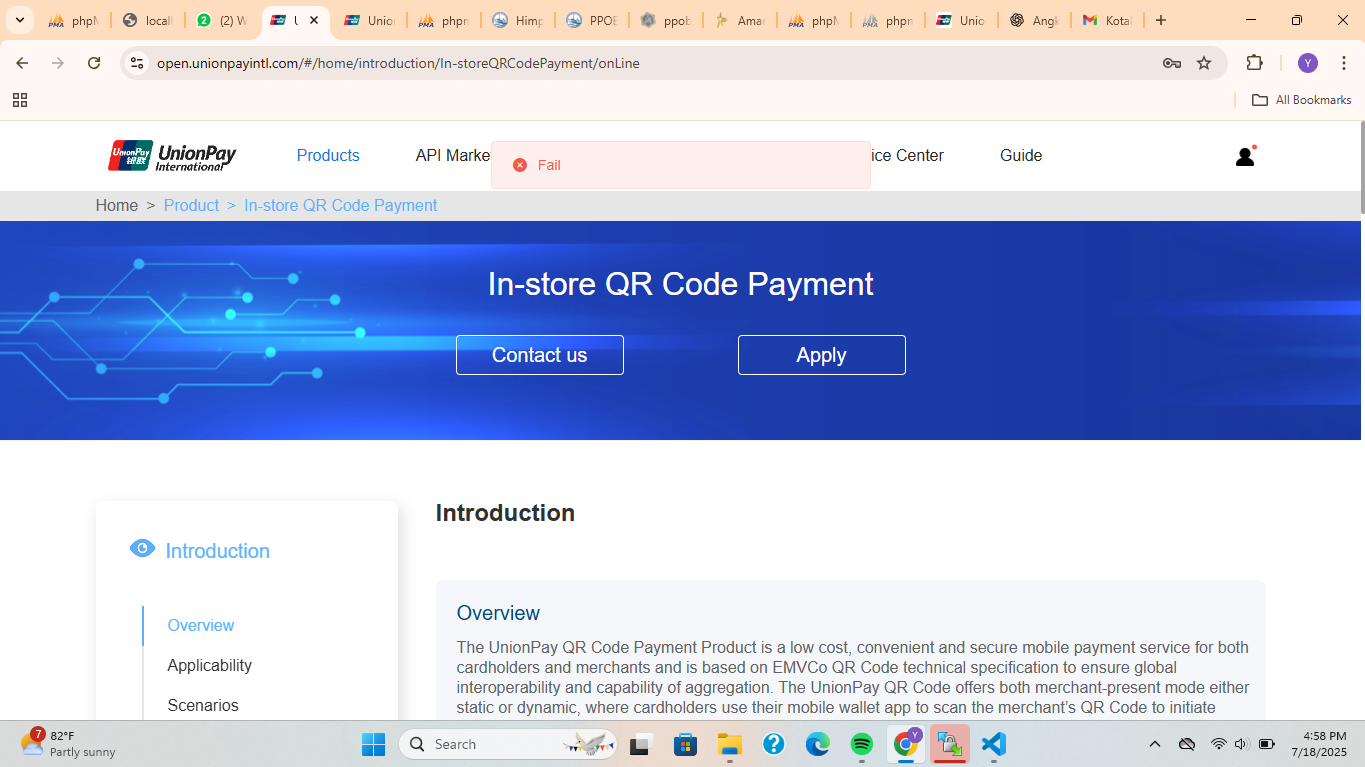Select Applicability in the sidebar
This screenshot has height=767, width=1365.
coord(210,665)
